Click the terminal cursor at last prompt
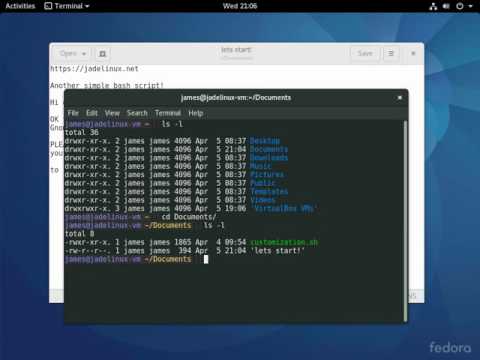The width and height of the screenshot is (480, 360). (206, 259)
